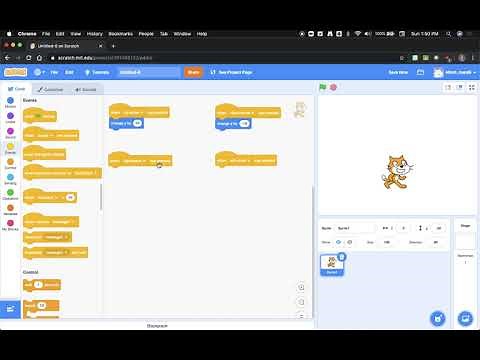This screenshot has width=480, height=360.
Task: Click the project title input field
Action: coord(149,72)
